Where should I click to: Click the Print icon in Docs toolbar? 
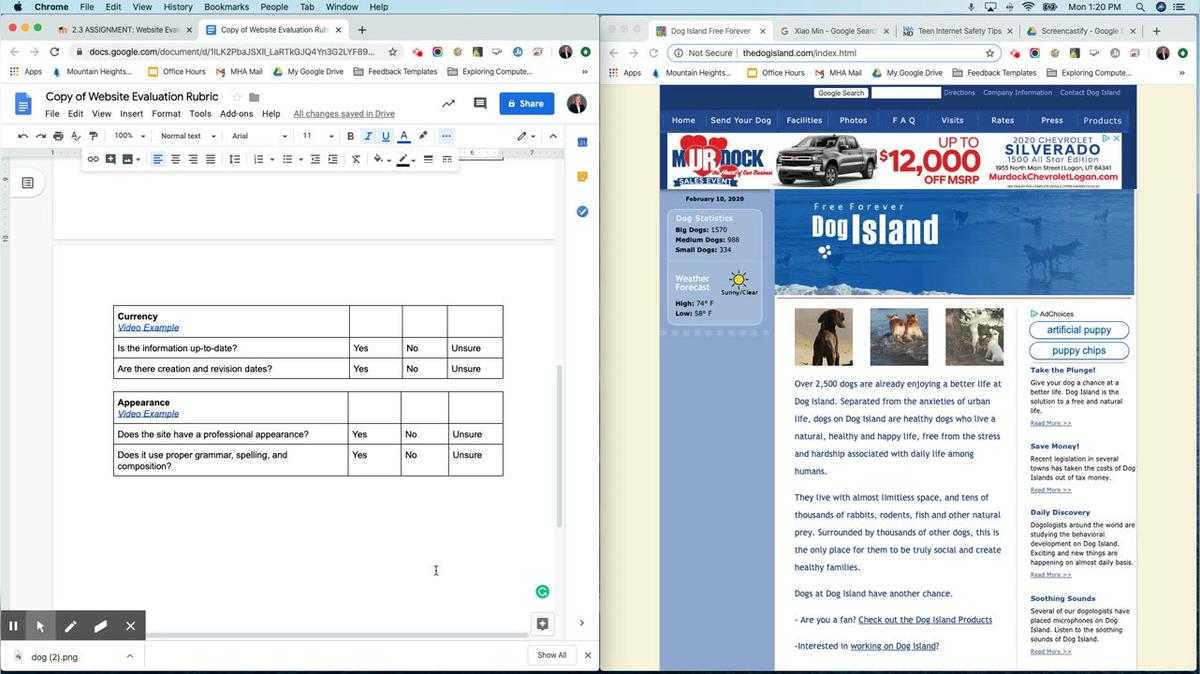tap(58, 136)
